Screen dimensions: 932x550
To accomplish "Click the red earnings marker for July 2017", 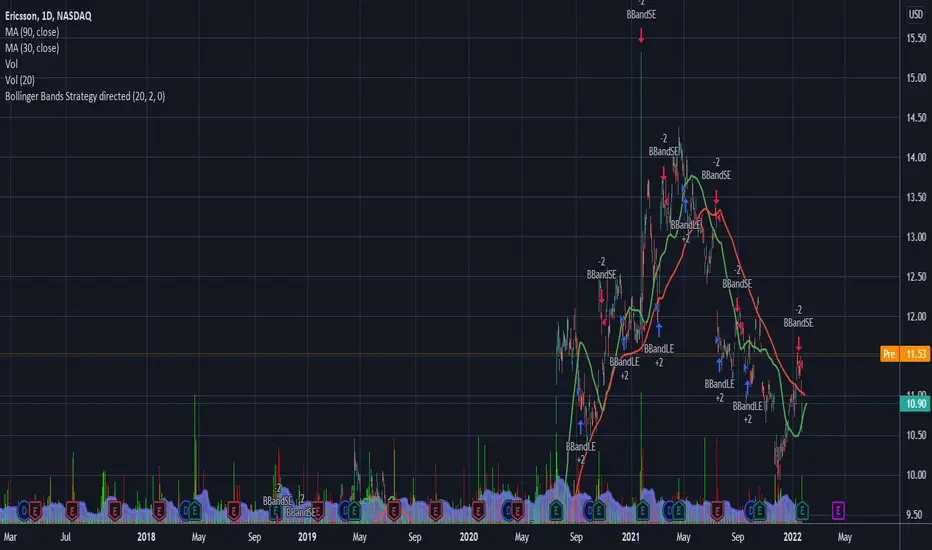I will (x=73, y=510).
